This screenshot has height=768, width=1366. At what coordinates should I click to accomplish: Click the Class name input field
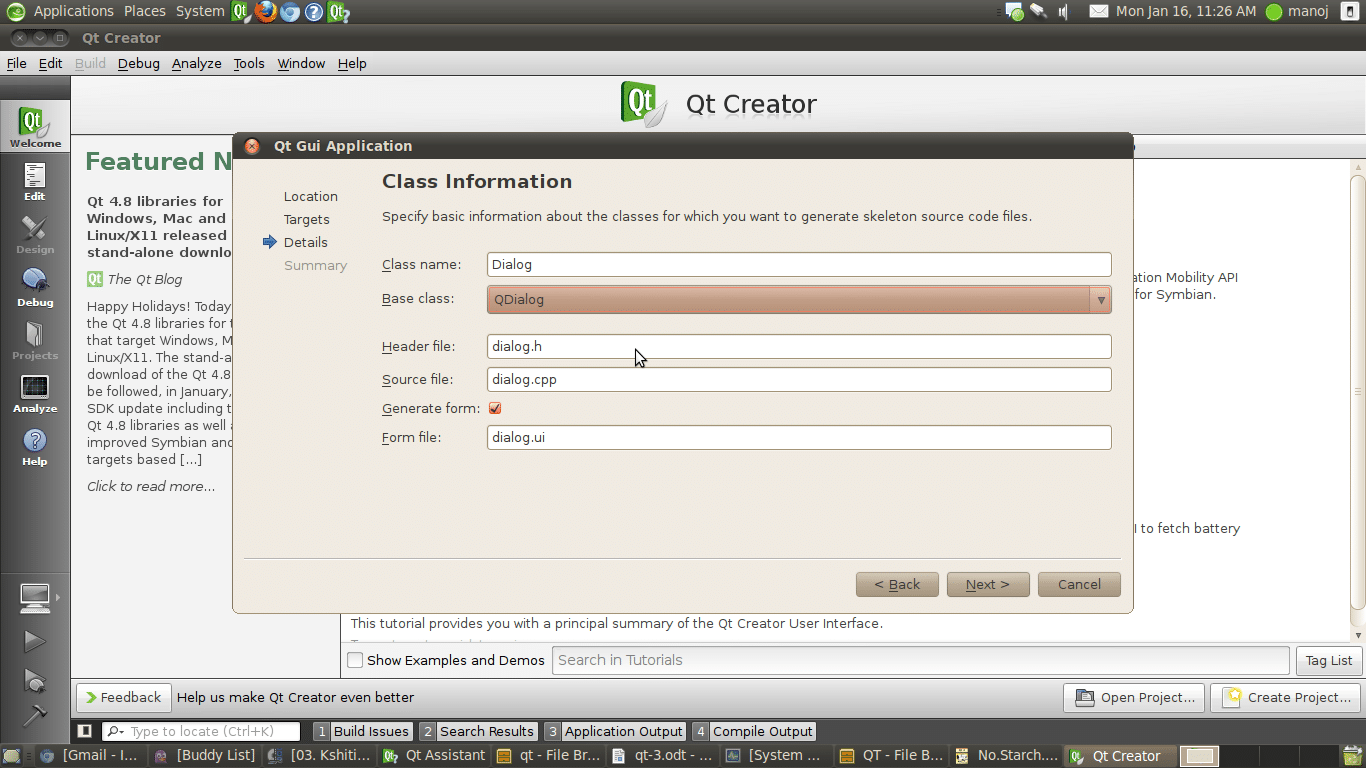click(x=798, y=265)
